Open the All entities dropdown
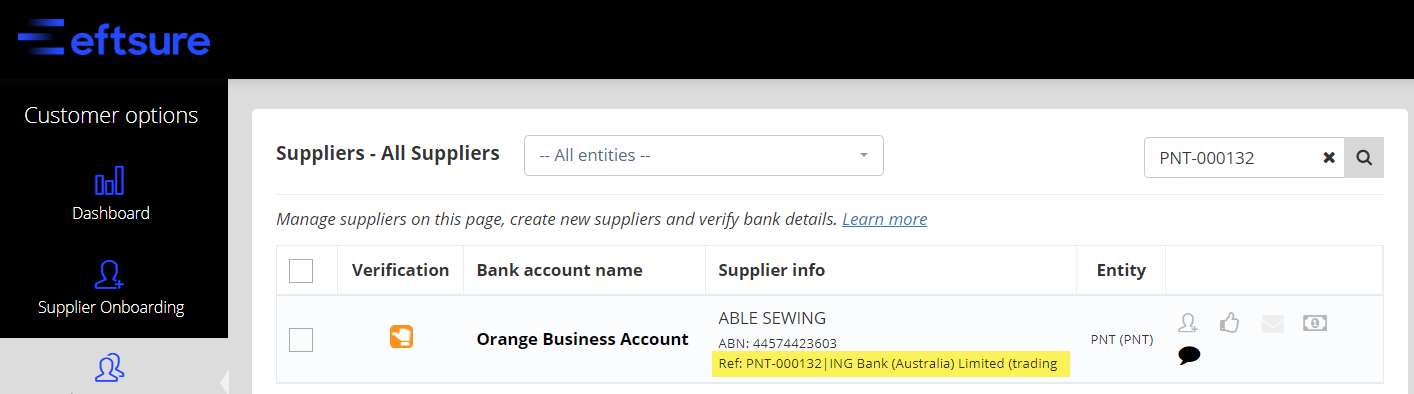Image resolution: width=1414 pixels, height=394 pixels. point(704,155)
